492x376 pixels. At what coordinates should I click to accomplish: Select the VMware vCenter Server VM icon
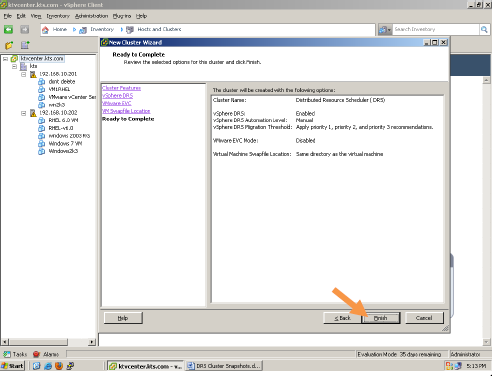click(41, 97)
